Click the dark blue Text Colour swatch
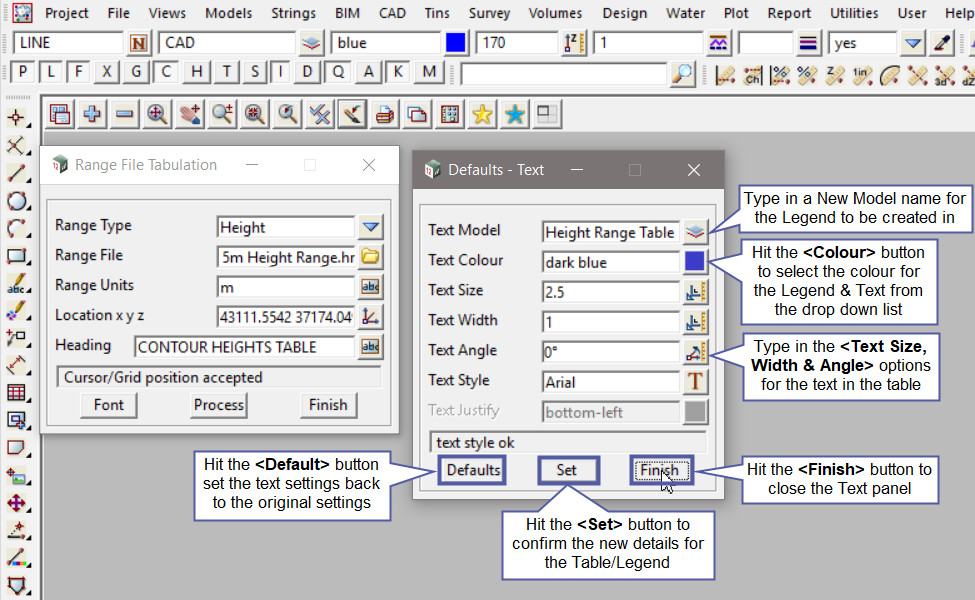 [695, 262]
